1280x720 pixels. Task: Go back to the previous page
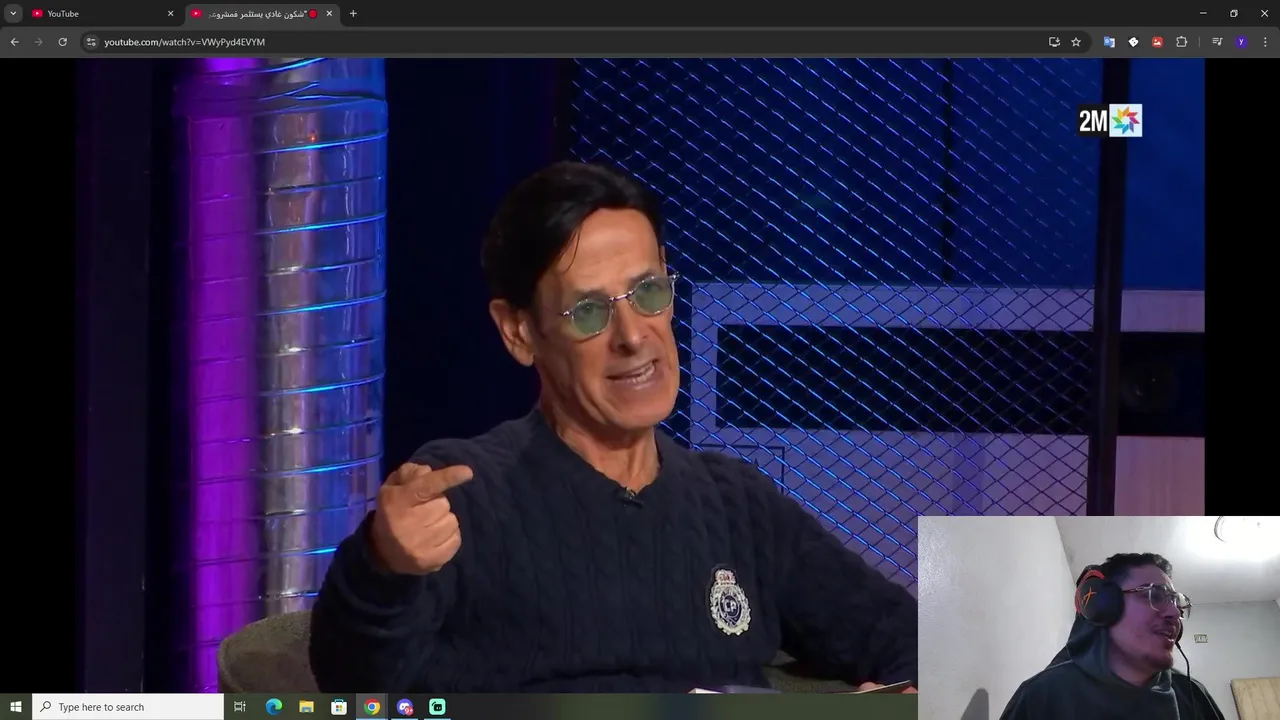(14, 42)
